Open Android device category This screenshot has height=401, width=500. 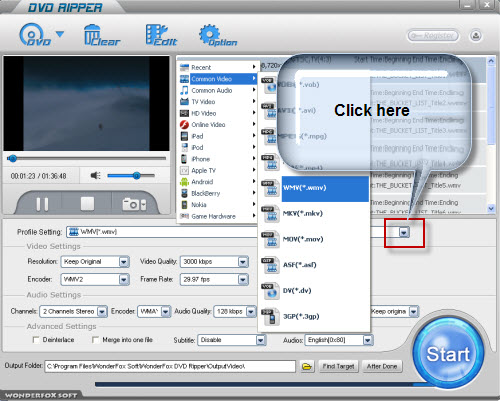pos(218,182)
